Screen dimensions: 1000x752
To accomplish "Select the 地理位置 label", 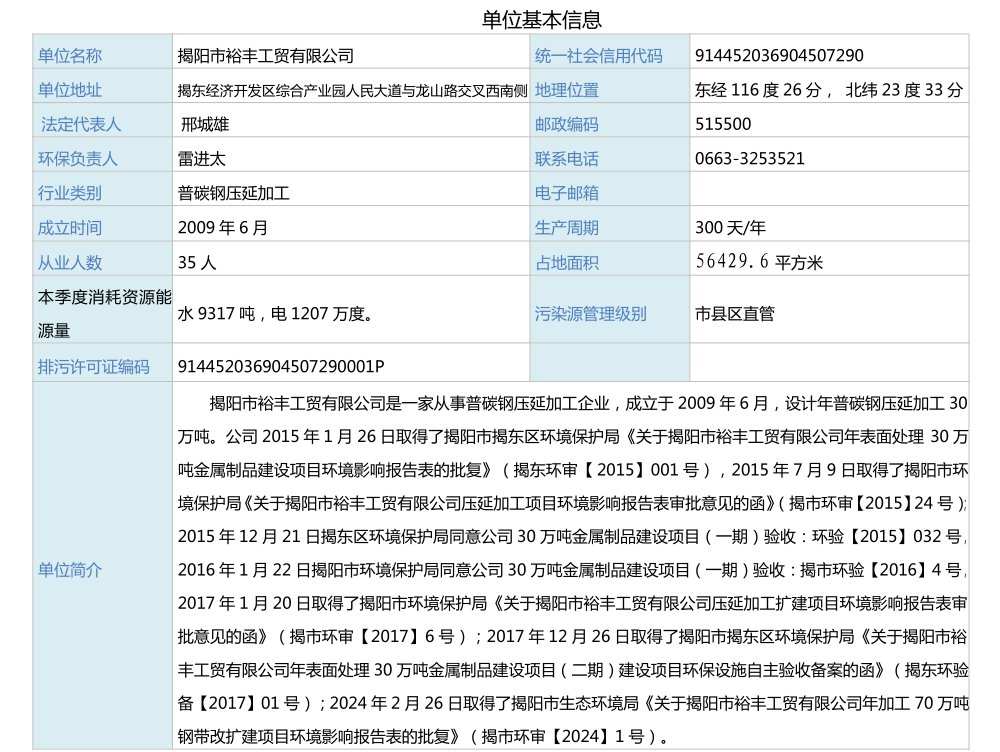I will coord(566,90).
